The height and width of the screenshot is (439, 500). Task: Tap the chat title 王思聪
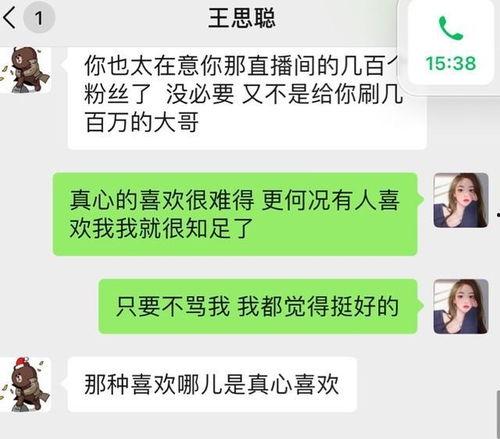242,18
